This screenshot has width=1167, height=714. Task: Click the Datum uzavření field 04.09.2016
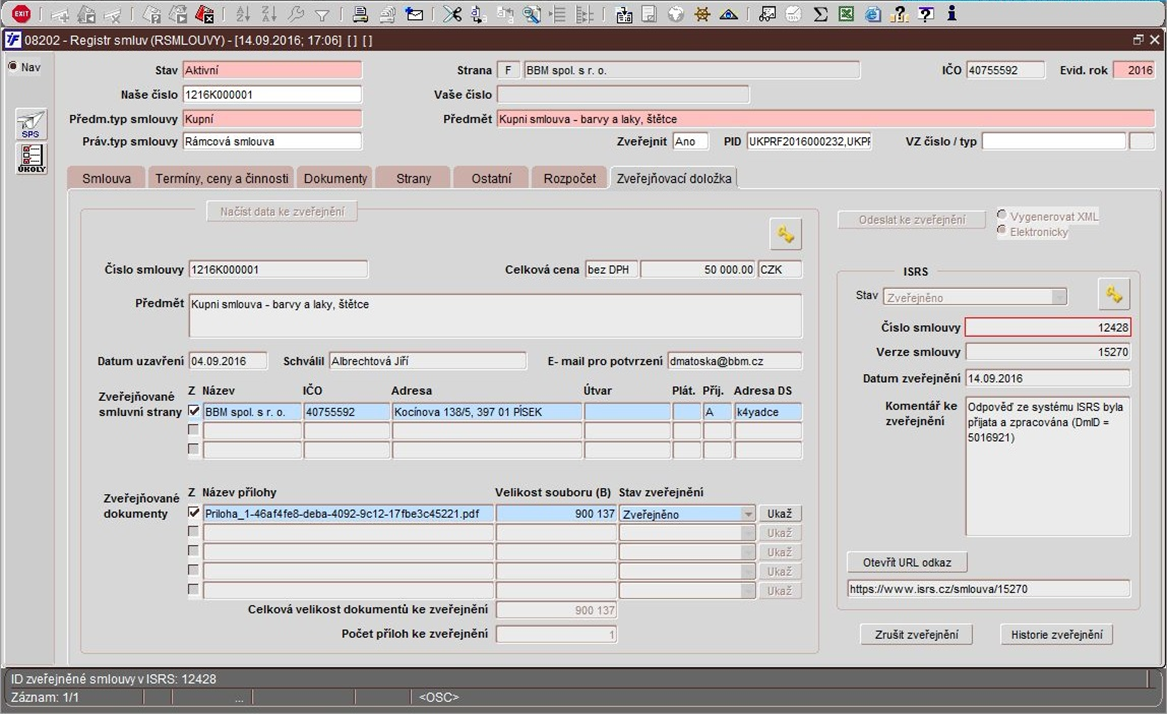pyautogui.click(x=228, y=361)
